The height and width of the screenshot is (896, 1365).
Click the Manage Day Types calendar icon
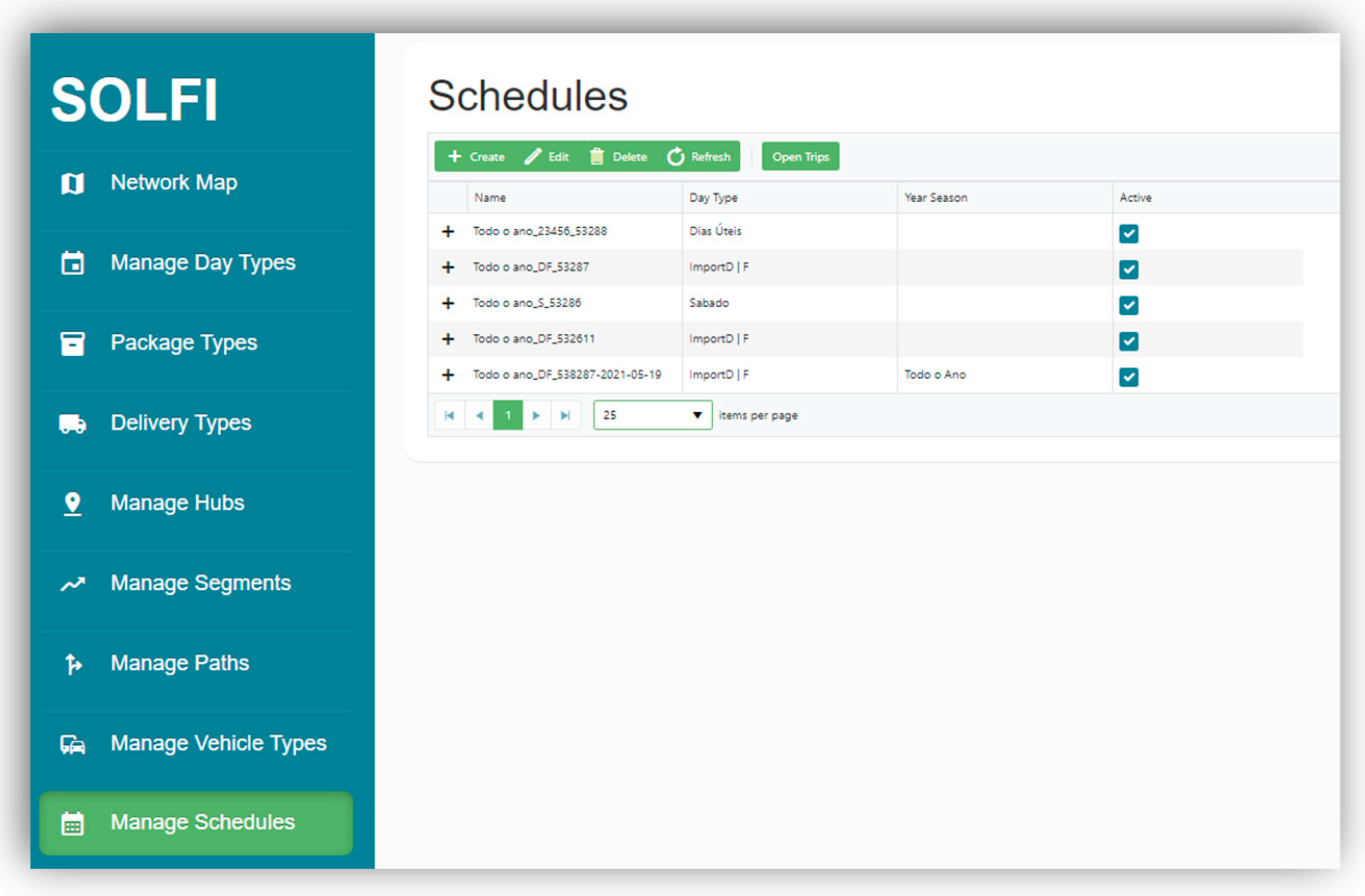click(72, 263)
